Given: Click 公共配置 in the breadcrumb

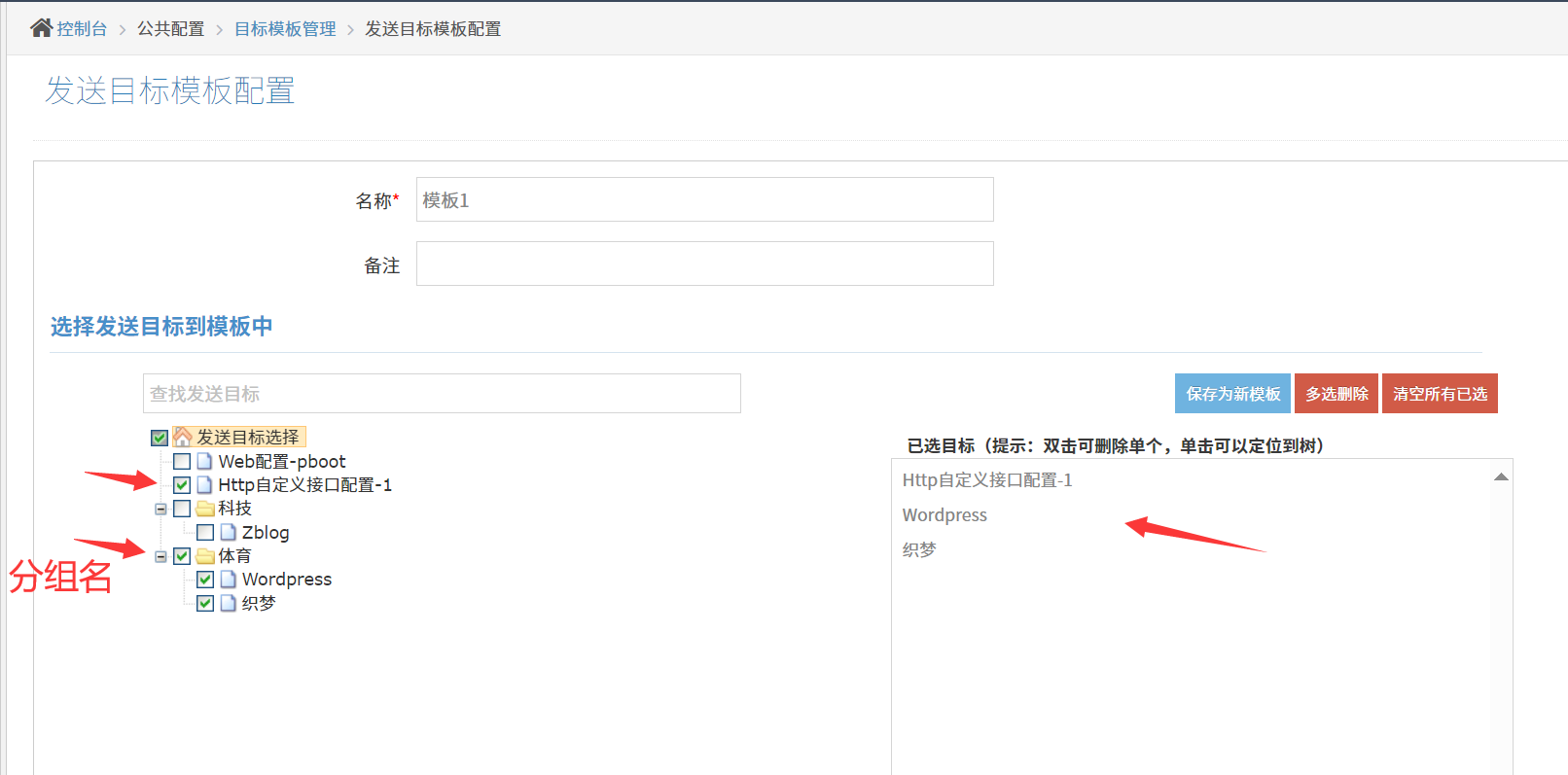Looking at the screenshot, I should [171, 29].
